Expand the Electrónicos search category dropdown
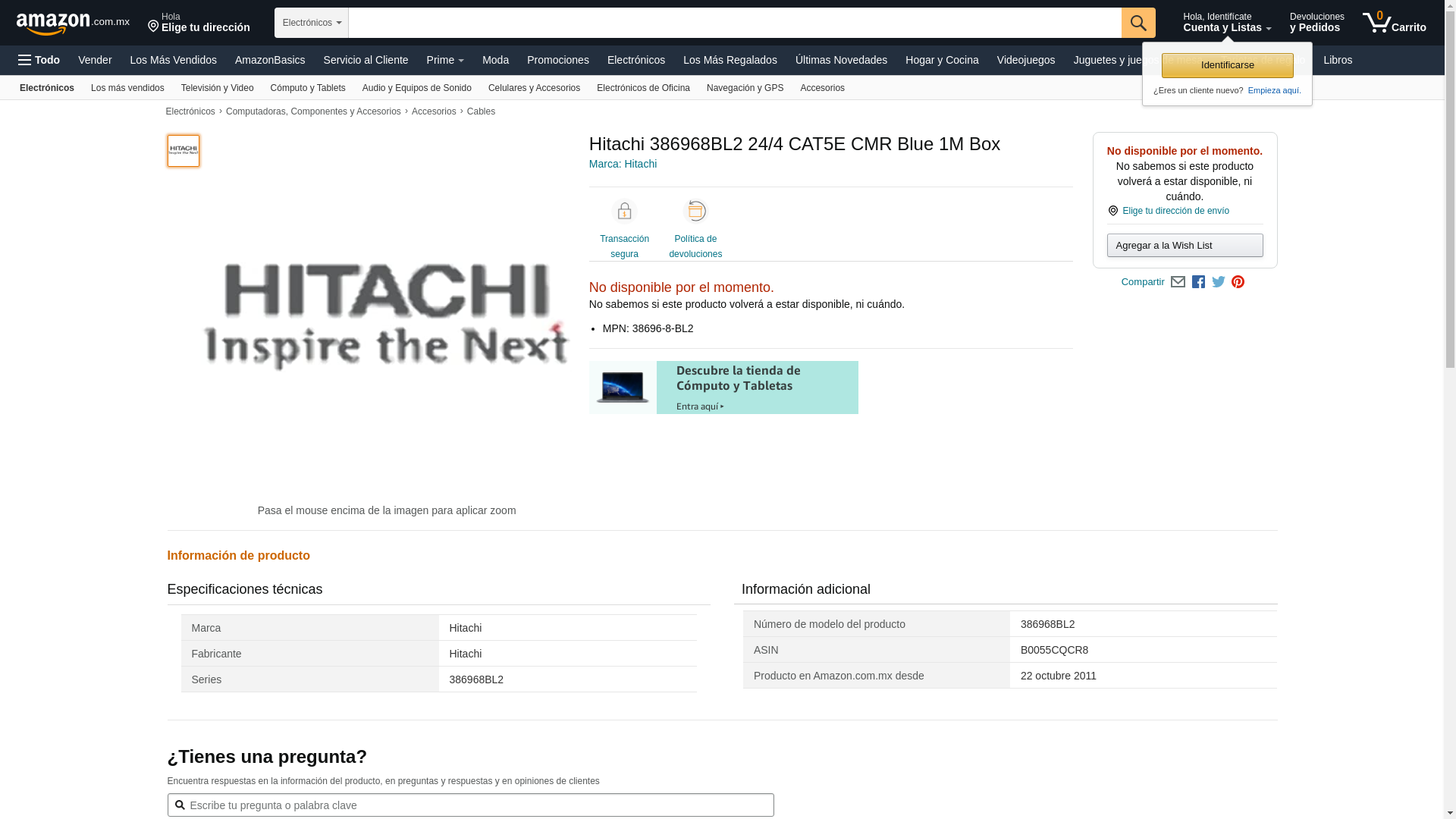The image size is (1456, 819). tap(311, 23)
